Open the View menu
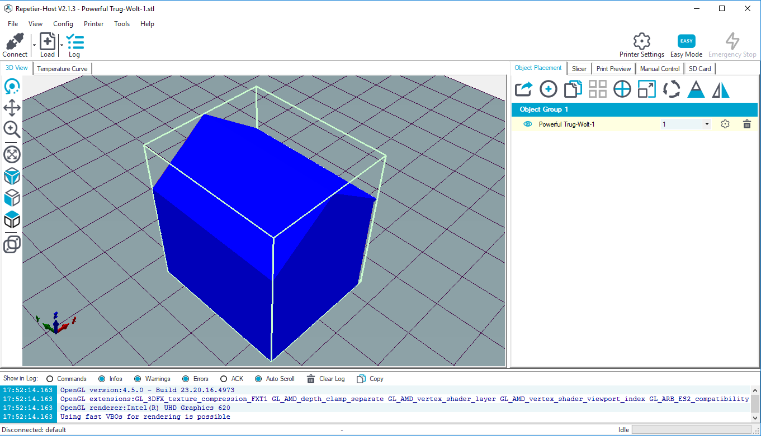The image size is (761, 436). click(35, 23)
